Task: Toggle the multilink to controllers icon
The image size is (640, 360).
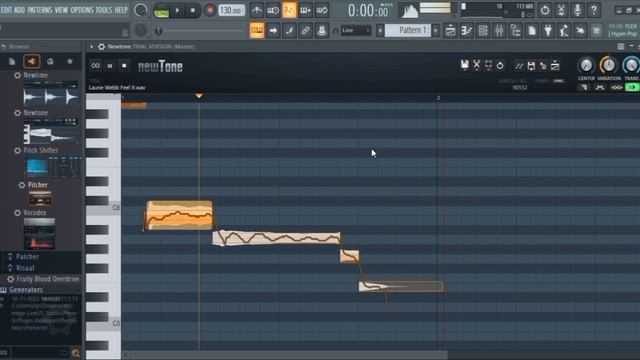Action: coord(306,30)
